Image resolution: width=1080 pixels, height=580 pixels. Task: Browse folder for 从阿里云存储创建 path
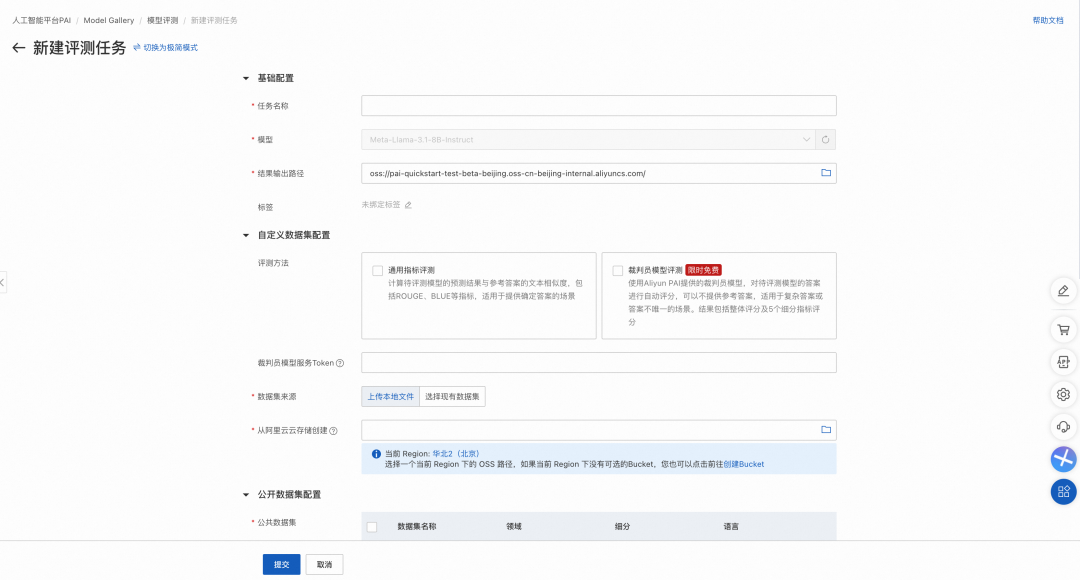[826, 430]
